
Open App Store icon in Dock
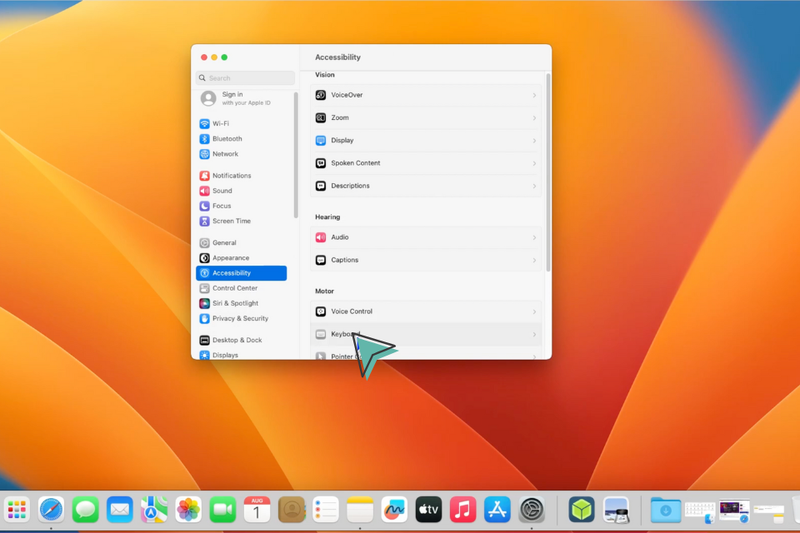(497, 510)
